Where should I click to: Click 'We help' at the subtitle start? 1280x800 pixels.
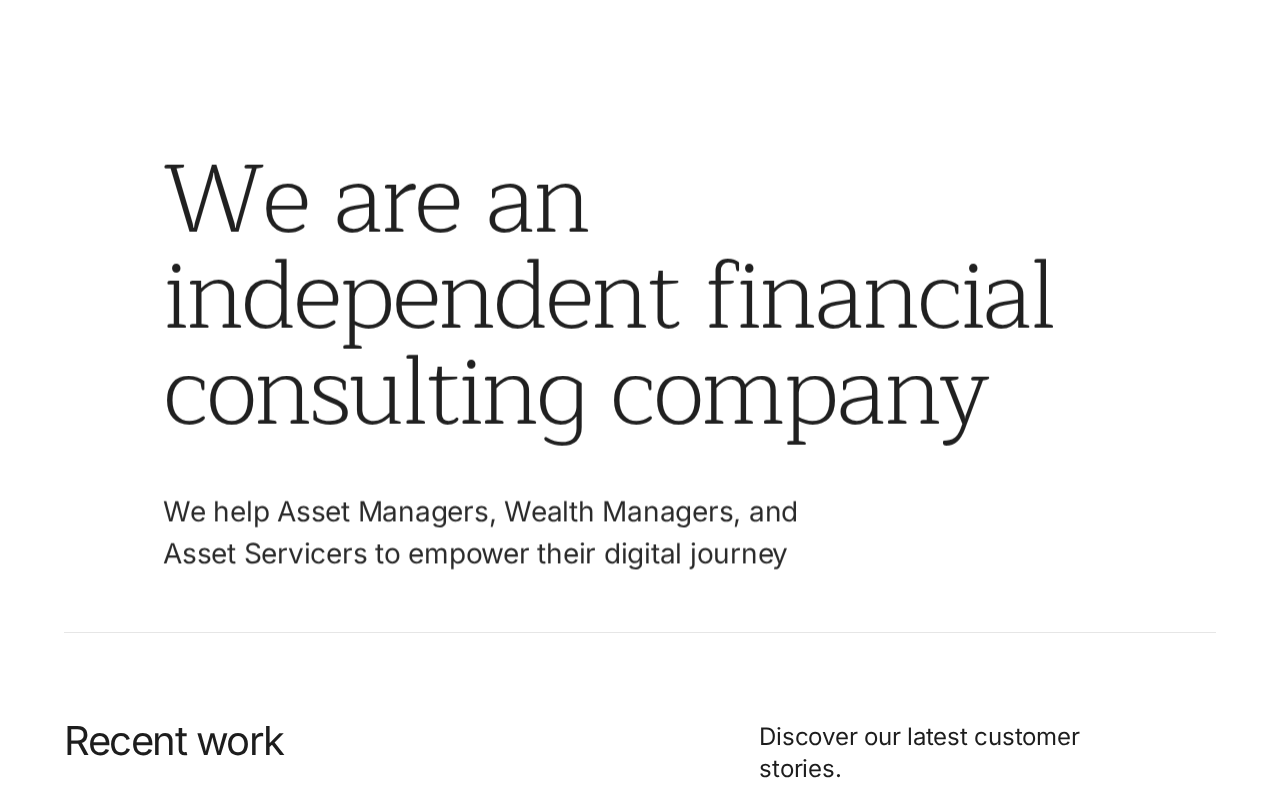tap(217, 513)
